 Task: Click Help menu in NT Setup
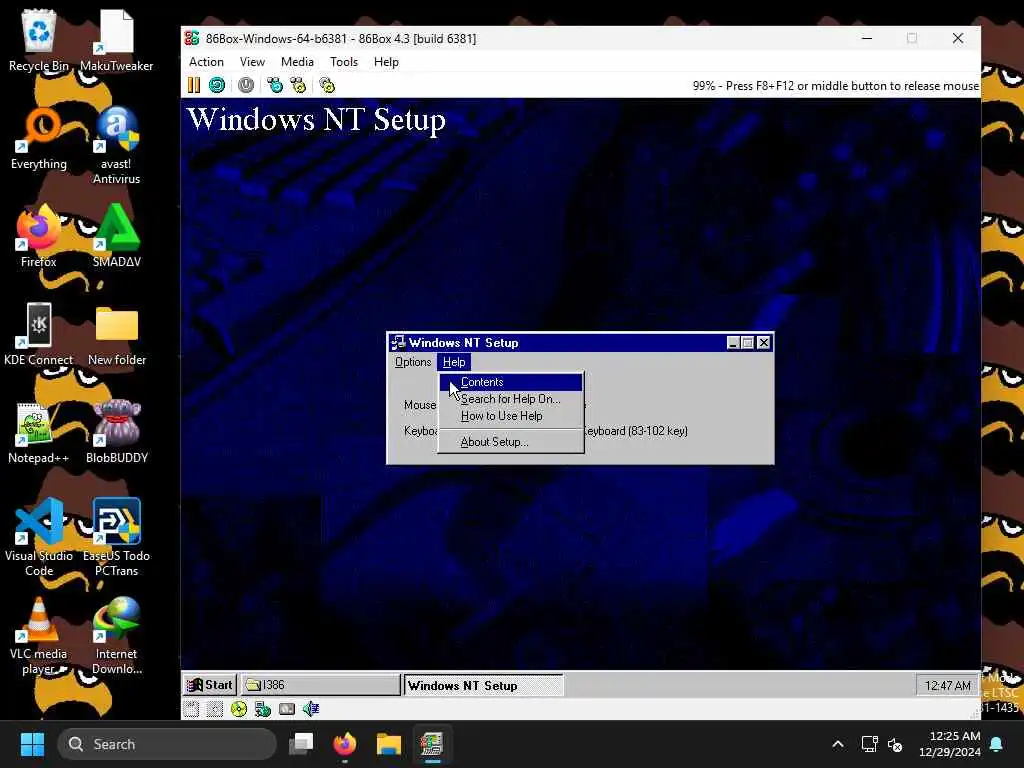[x=454, y=362]
